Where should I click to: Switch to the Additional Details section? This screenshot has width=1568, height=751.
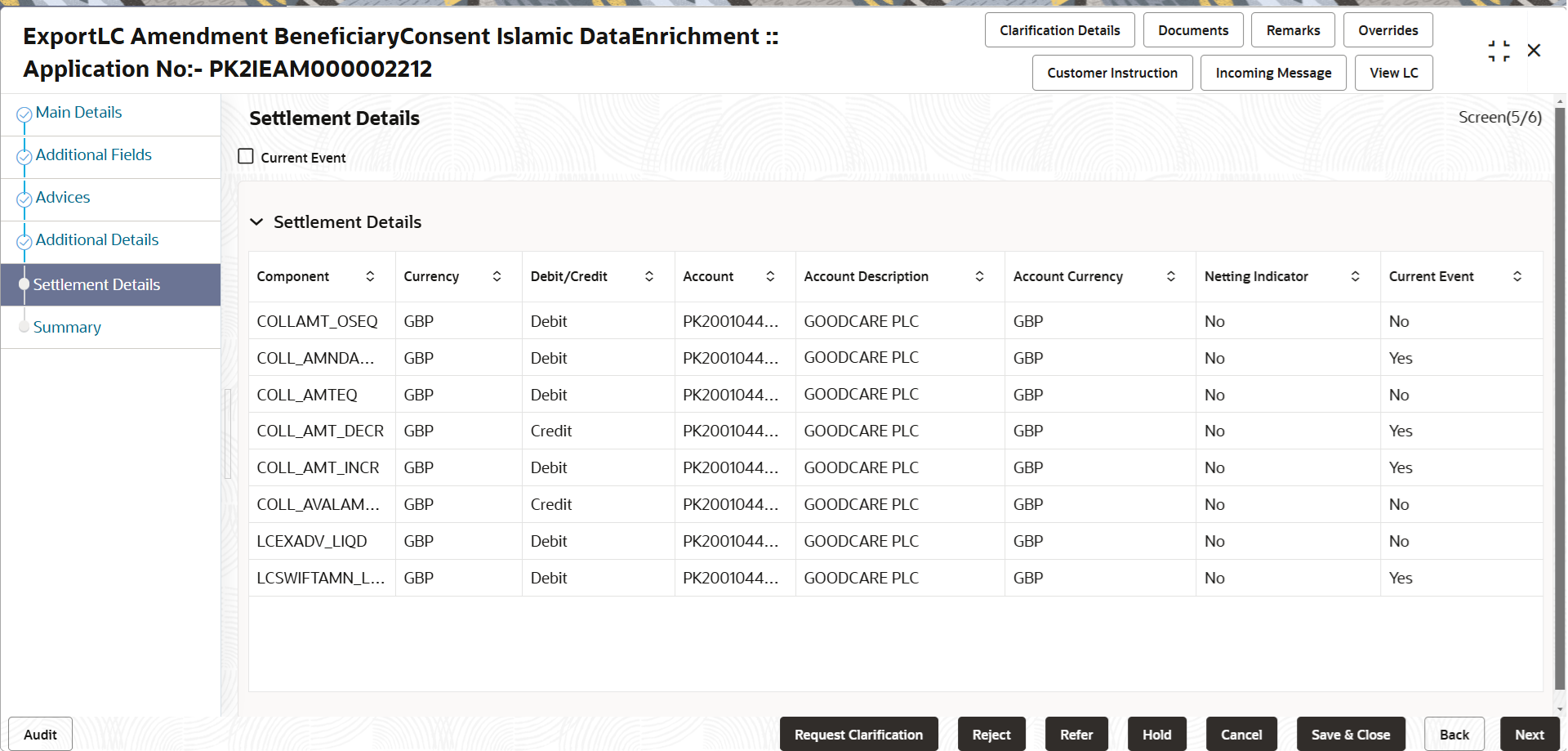pyautogui.click(x=96, y=239)
